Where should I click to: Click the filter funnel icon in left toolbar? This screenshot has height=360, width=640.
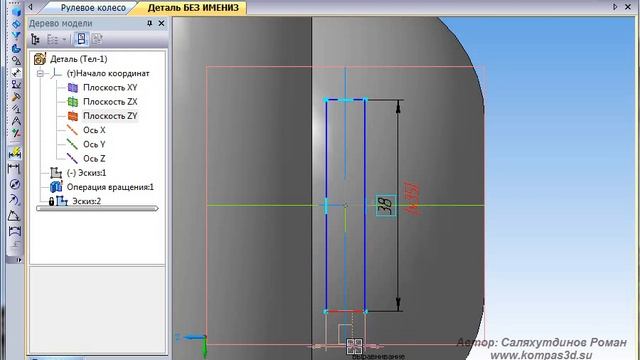16,36
